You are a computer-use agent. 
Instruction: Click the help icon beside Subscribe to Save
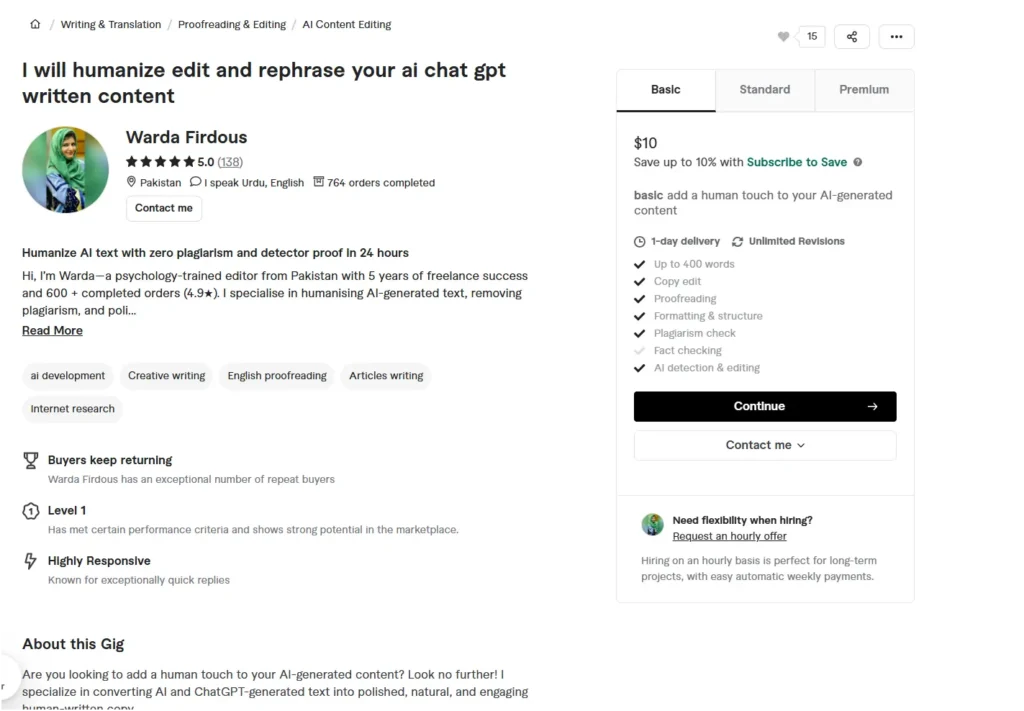coord(858,162)
